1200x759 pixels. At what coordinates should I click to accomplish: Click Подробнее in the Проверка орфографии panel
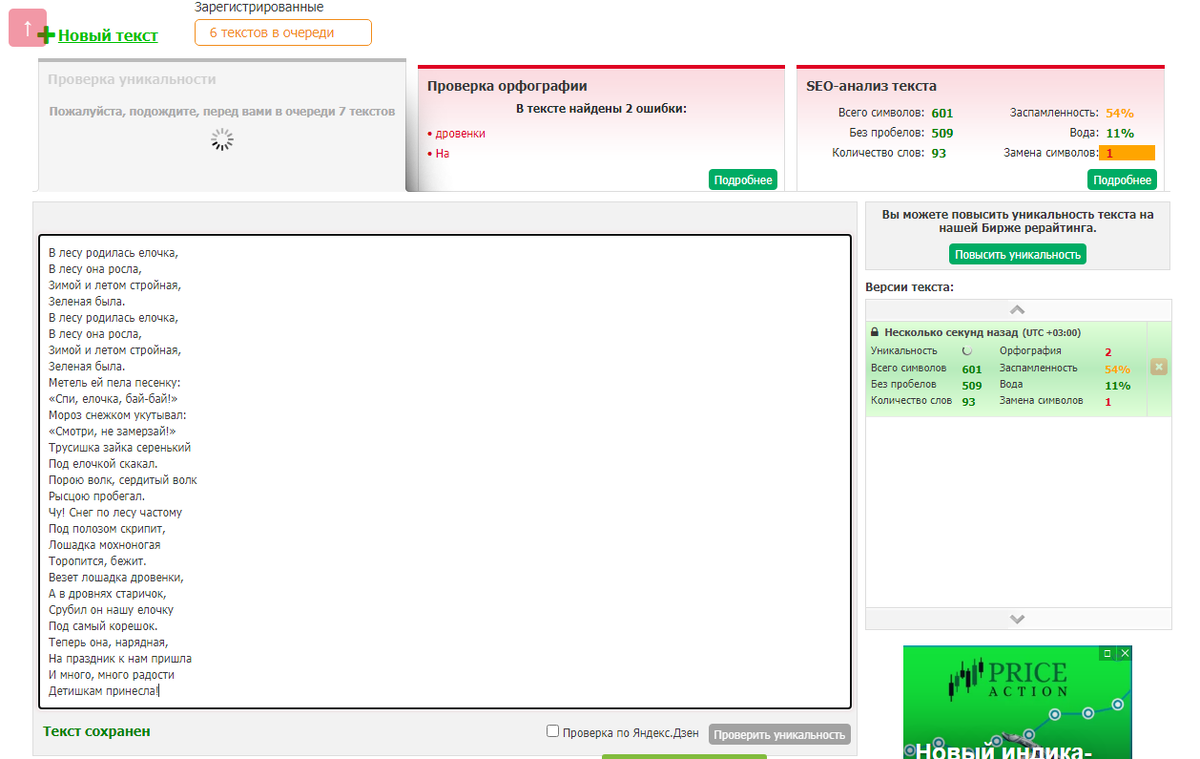(743, 180)
